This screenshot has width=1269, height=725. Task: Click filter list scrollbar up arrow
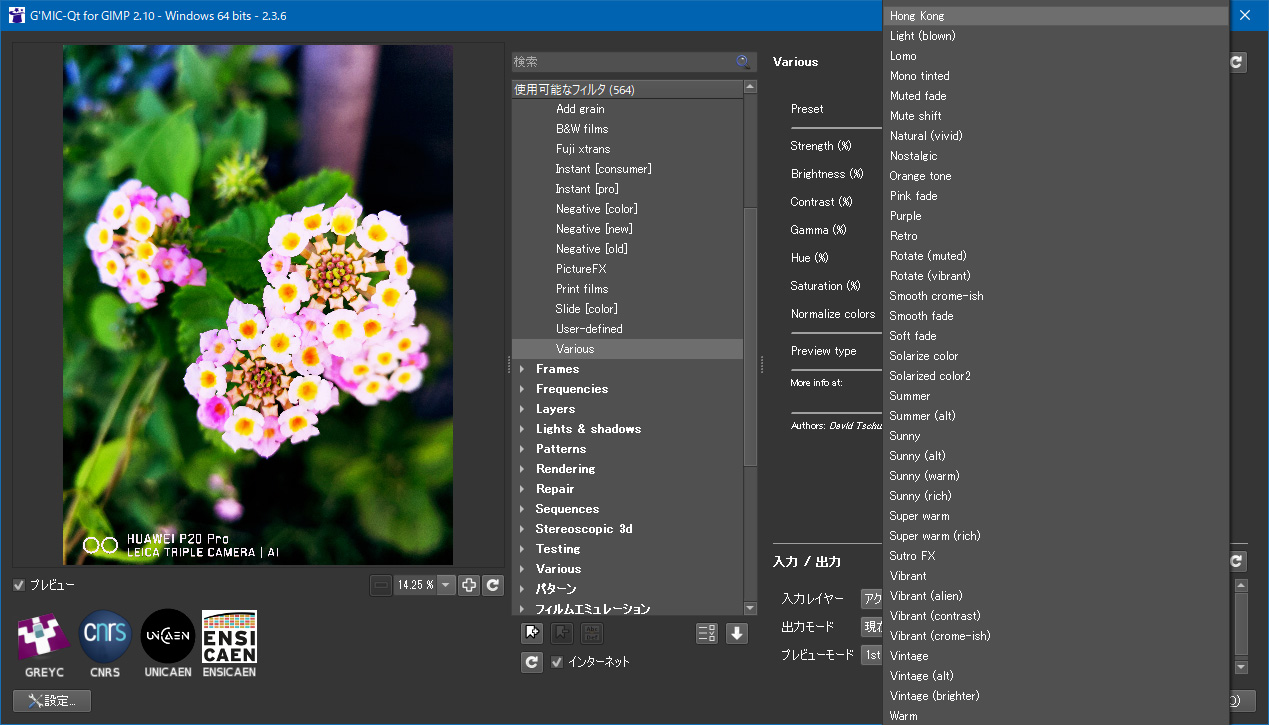(750, 87)
